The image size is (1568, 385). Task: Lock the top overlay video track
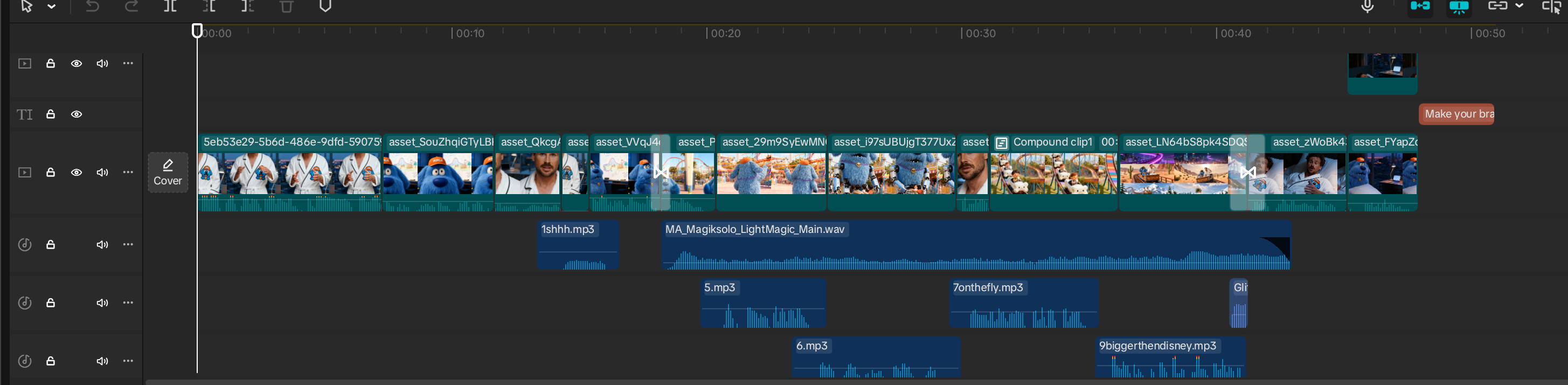(51, 63)
